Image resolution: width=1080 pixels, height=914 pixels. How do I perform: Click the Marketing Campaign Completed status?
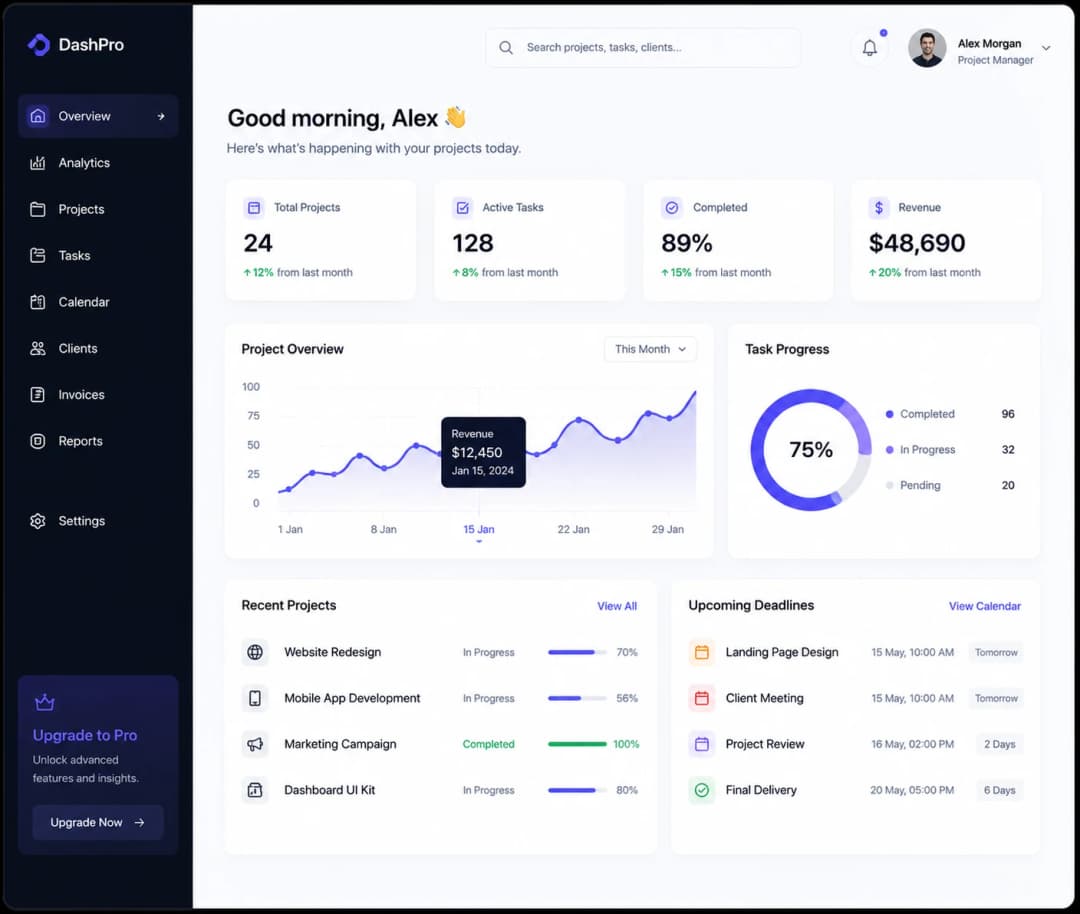pos(488,744)
